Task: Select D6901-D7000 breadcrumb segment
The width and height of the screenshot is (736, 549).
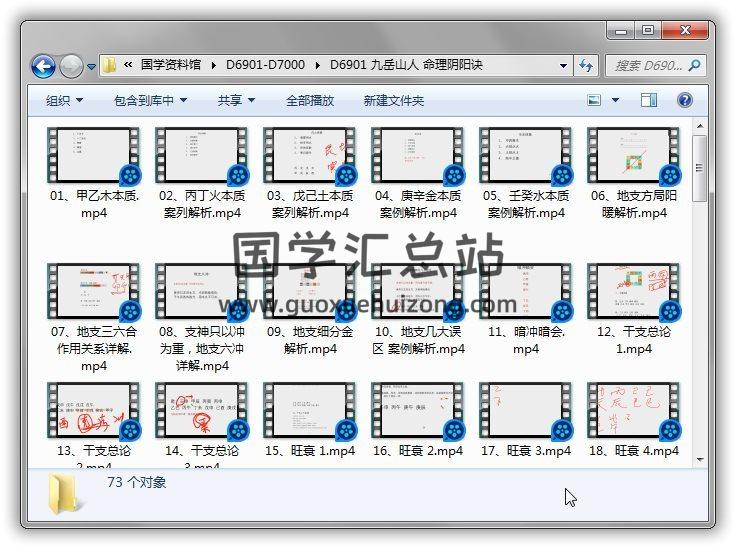Action: [265, 65]
